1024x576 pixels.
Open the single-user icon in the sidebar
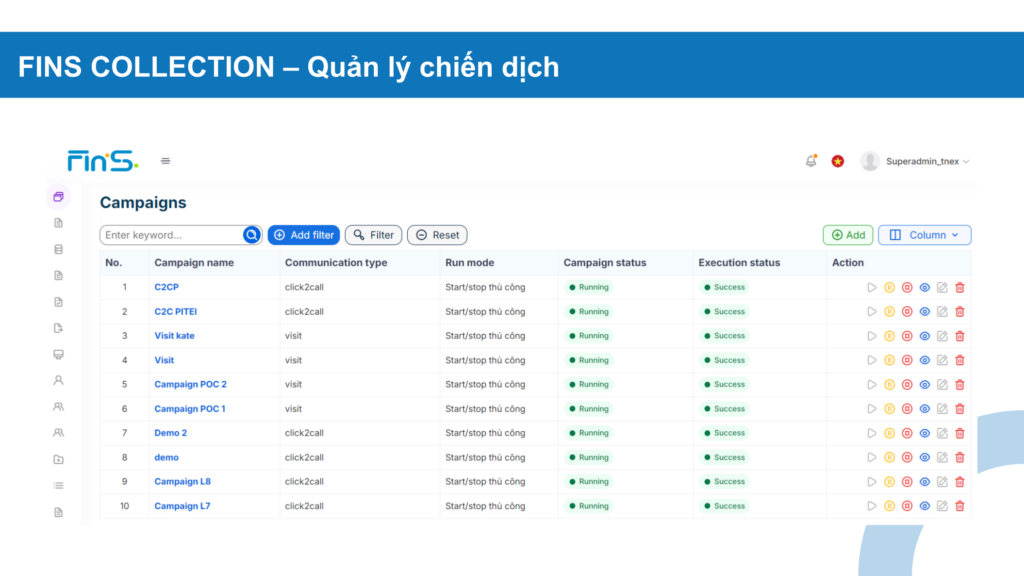pos(58,380)
